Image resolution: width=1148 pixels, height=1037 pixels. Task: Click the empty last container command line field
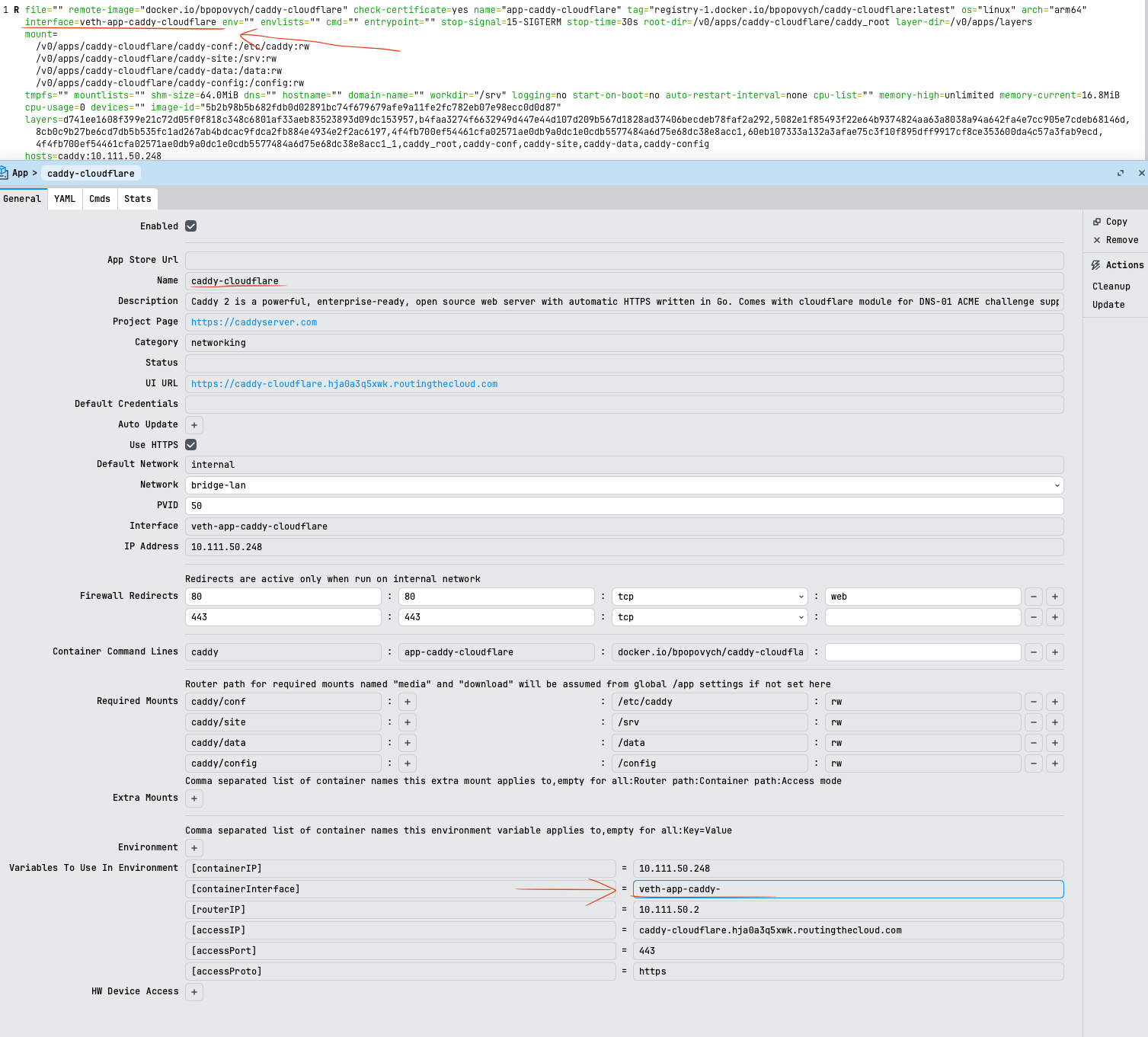pyautogui.click(x=923, y=652)
